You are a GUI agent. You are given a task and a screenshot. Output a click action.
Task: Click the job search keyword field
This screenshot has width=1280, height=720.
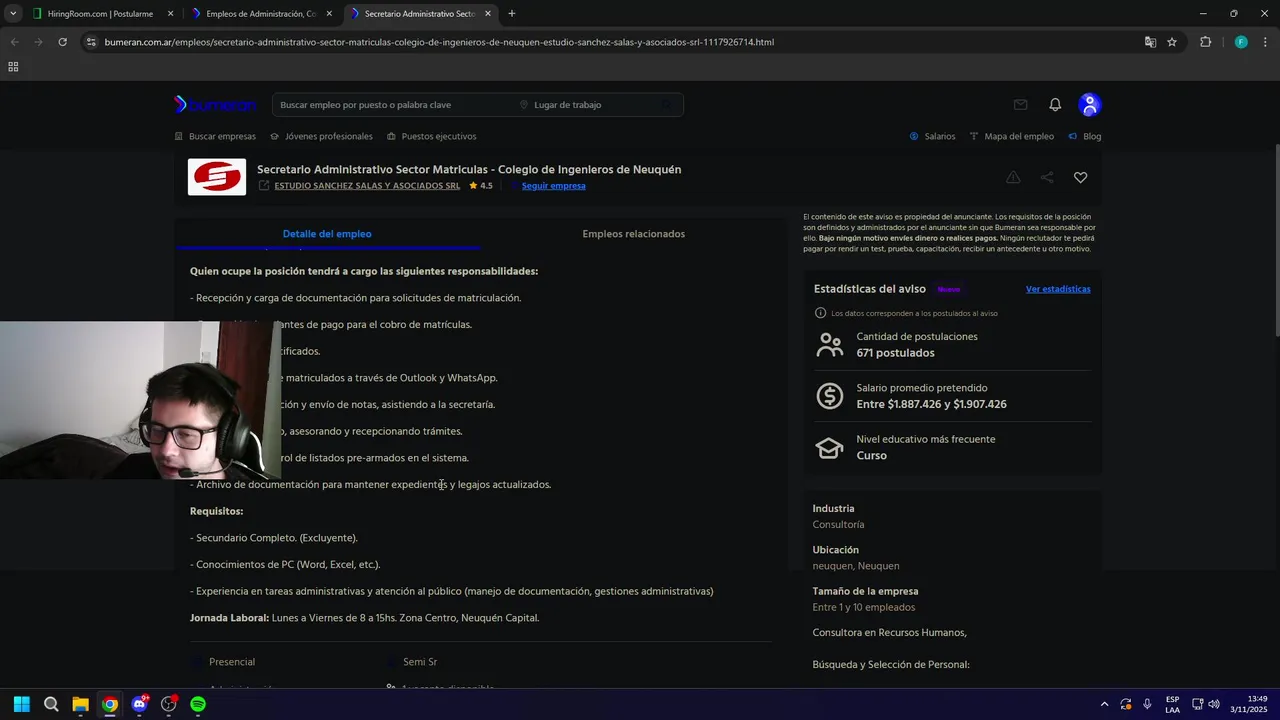[390, 105]
